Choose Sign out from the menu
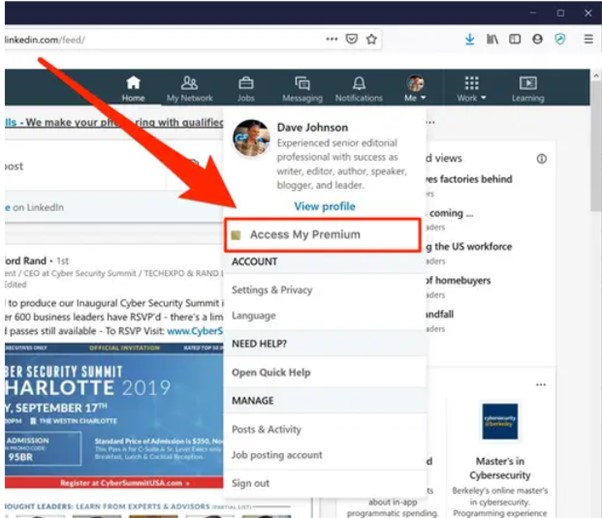This screenshot has width=602, height=518. (x=250, y=483)
